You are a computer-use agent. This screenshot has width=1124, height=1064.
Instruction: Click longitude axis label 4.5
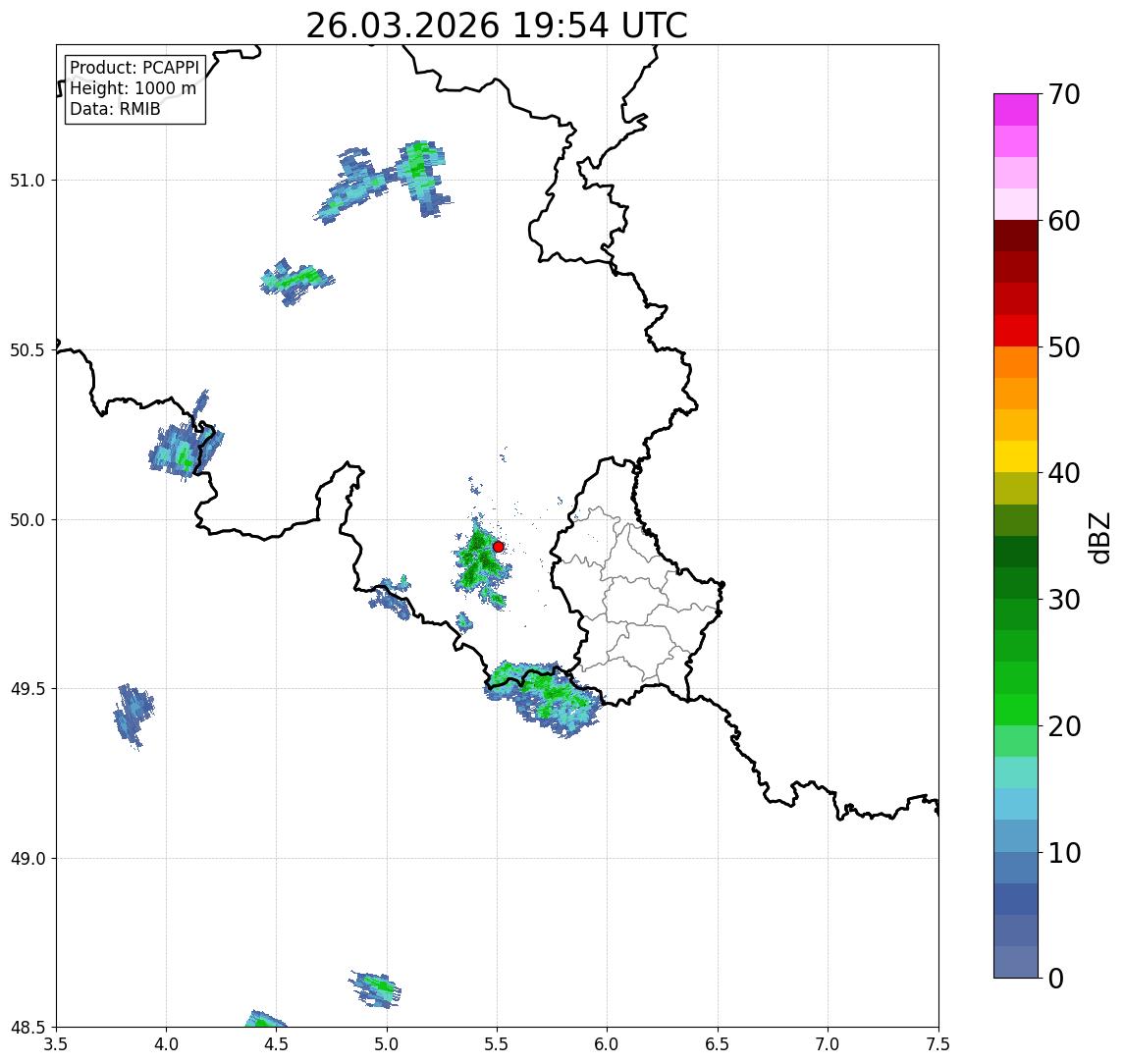pos(277,1044)
